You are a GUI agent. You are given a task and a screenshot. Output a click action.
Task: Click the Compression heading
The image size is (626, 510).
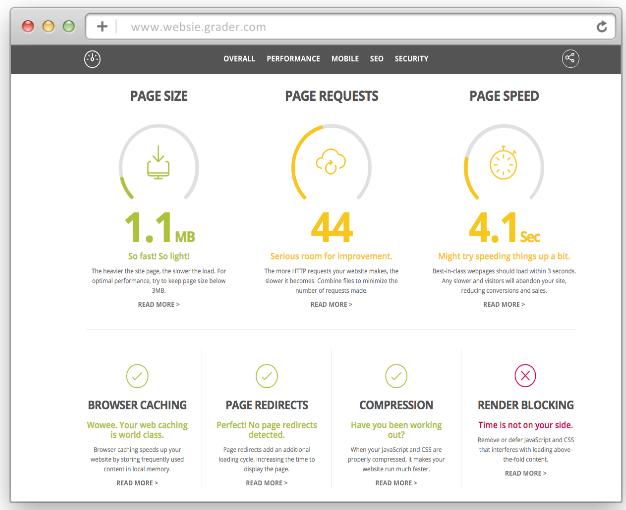[x=396, y=405]
